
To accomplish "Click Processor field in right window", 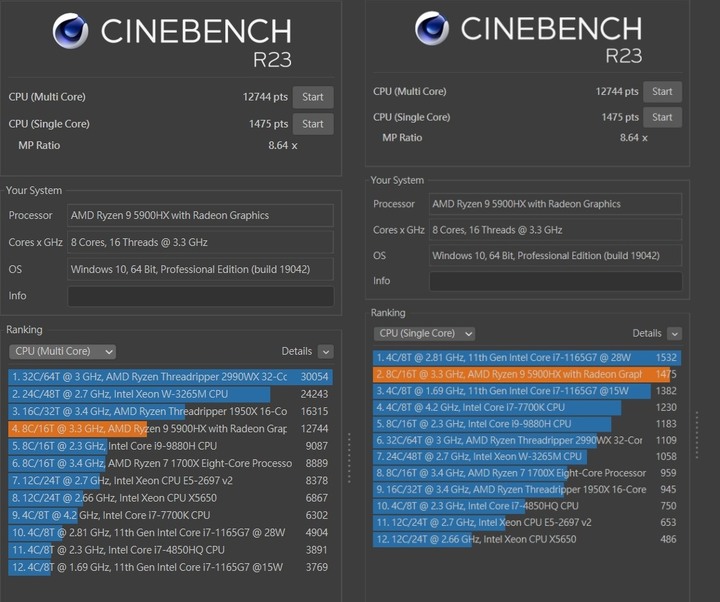I will coord(556,204).
